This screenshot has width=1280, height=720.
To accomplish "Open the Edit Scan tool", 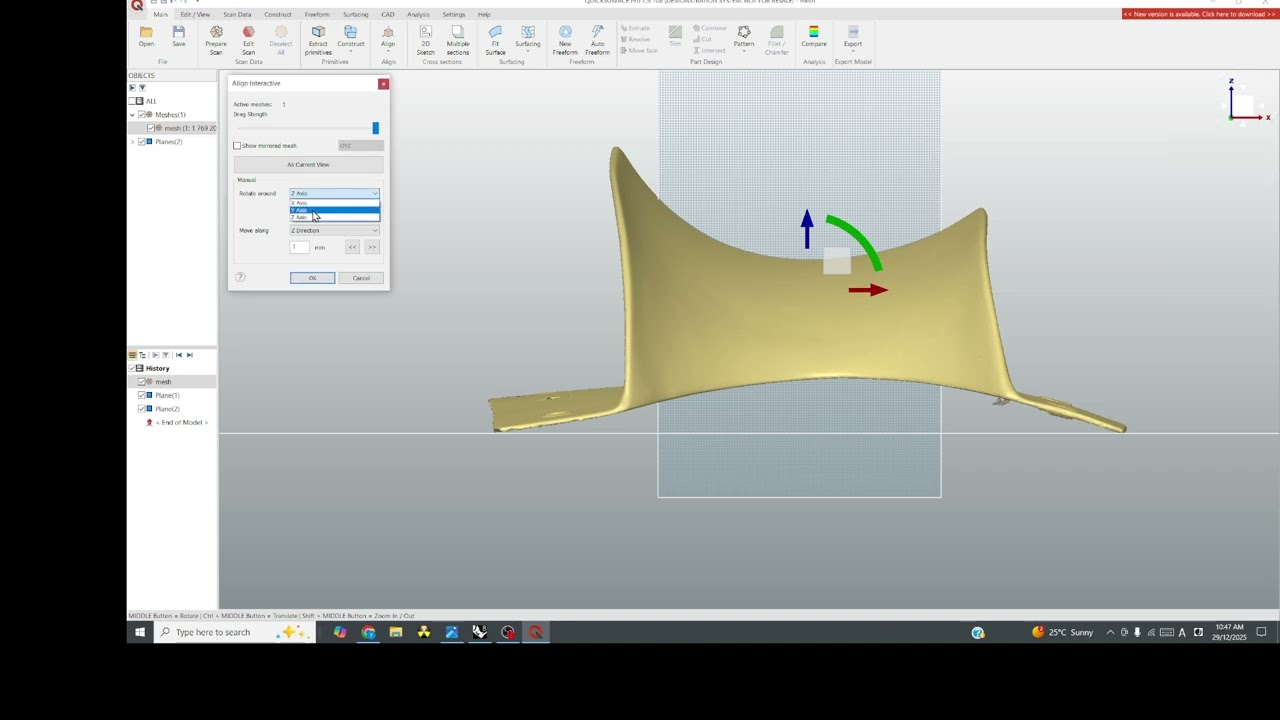I will tap(248, 40).
